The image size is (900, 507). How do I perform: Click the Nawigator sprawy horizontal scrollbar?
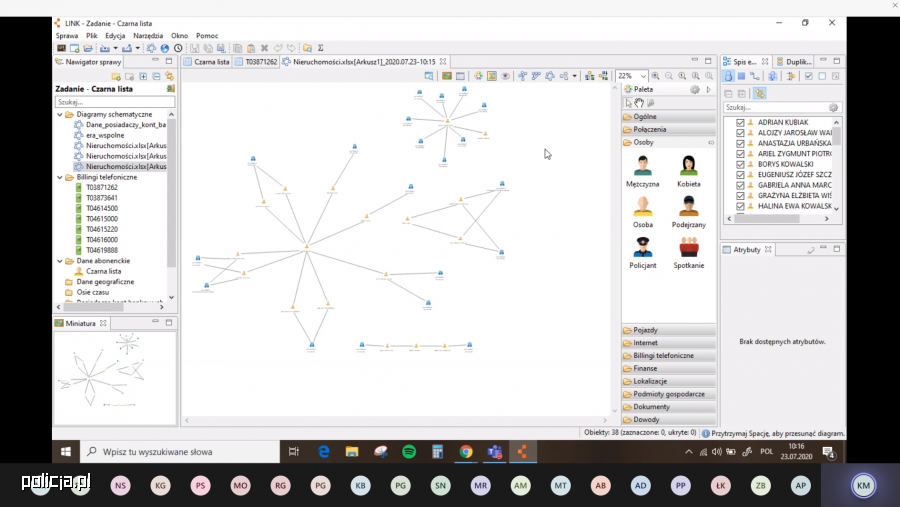click(94, 307)
